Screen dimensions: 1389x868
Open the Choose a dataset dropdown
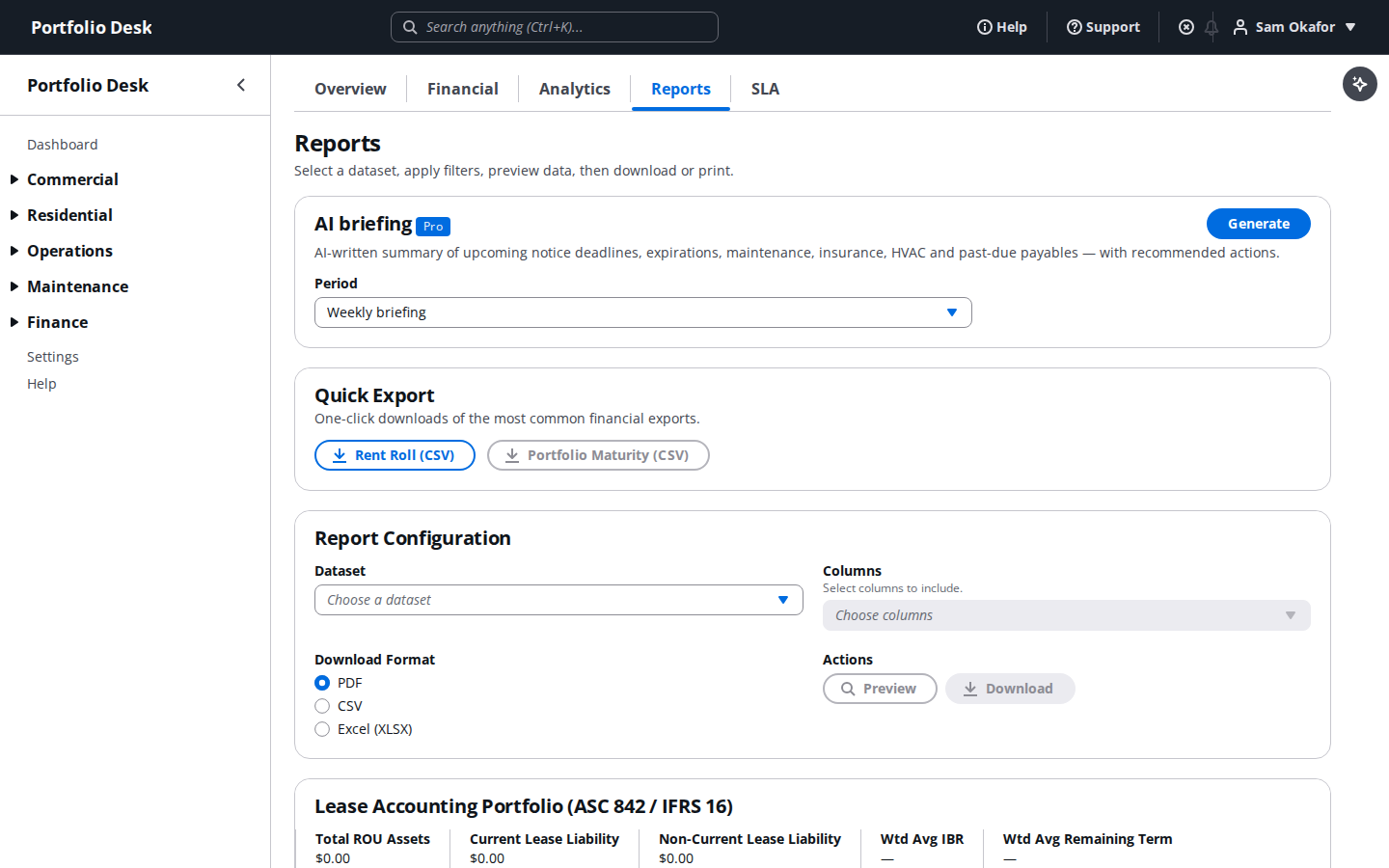(x=558, y=600)
